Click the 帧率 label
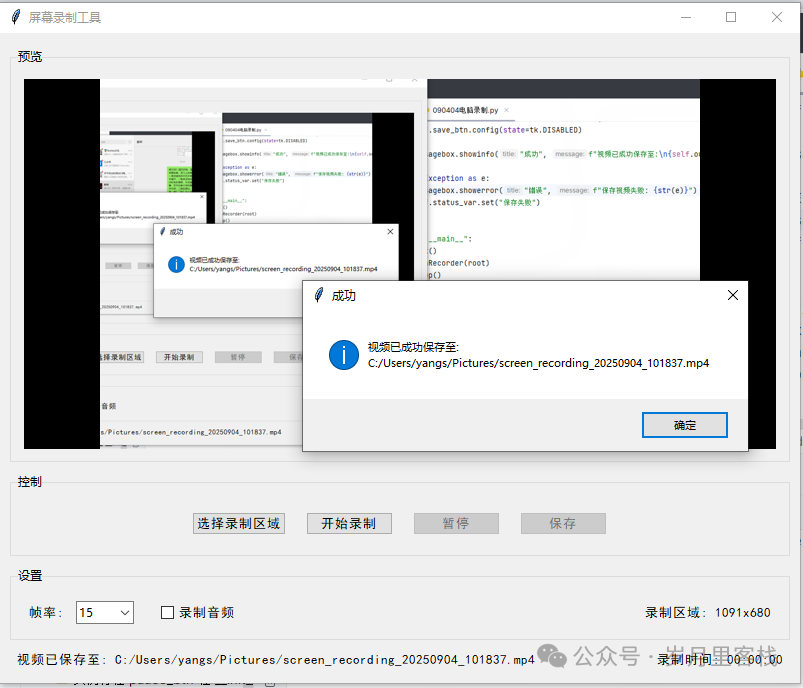The width and height of the screenshot is (803, 688). pos(46,613)
